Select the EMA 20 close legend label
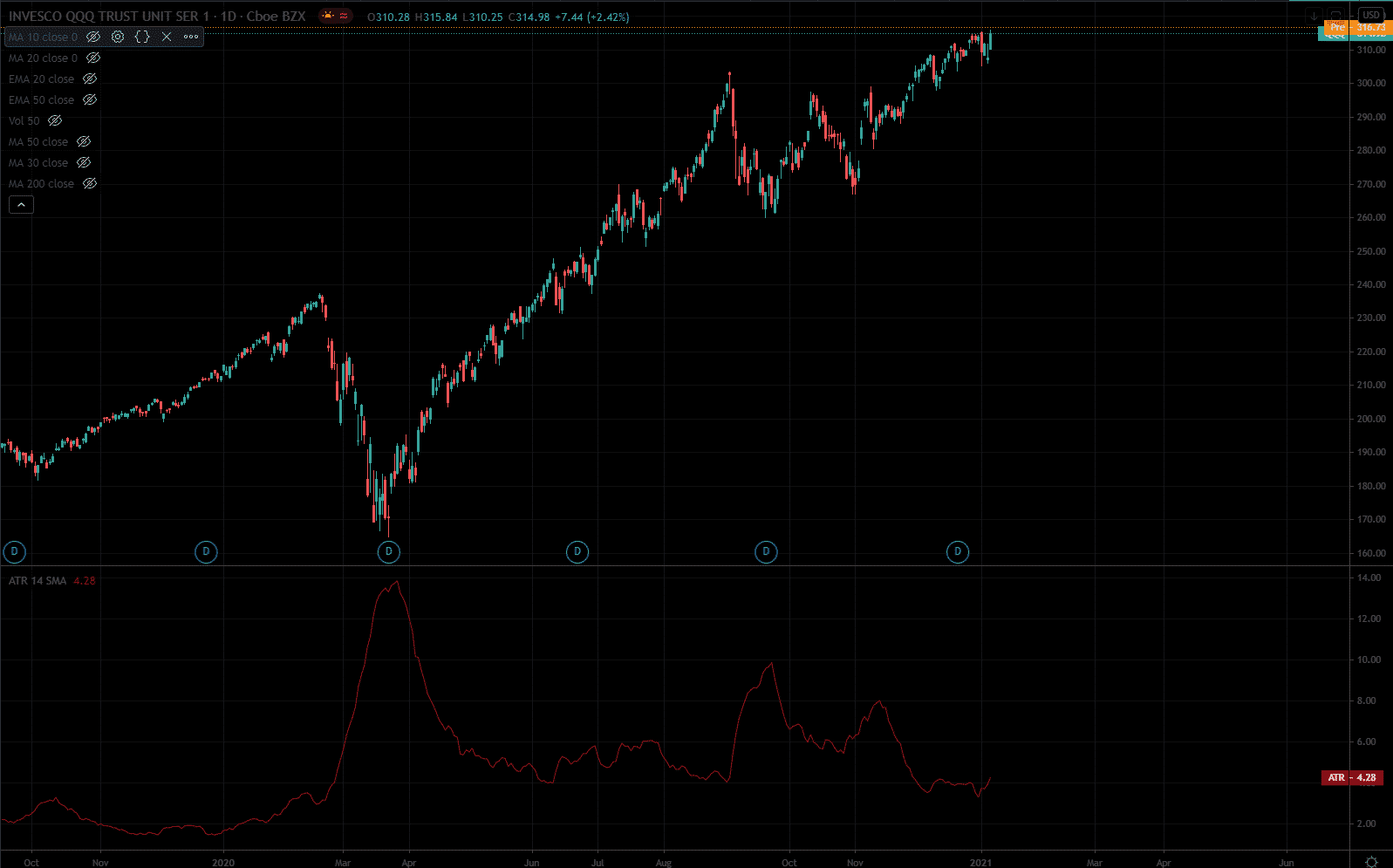1393x868 pixels. pos(41,79)
